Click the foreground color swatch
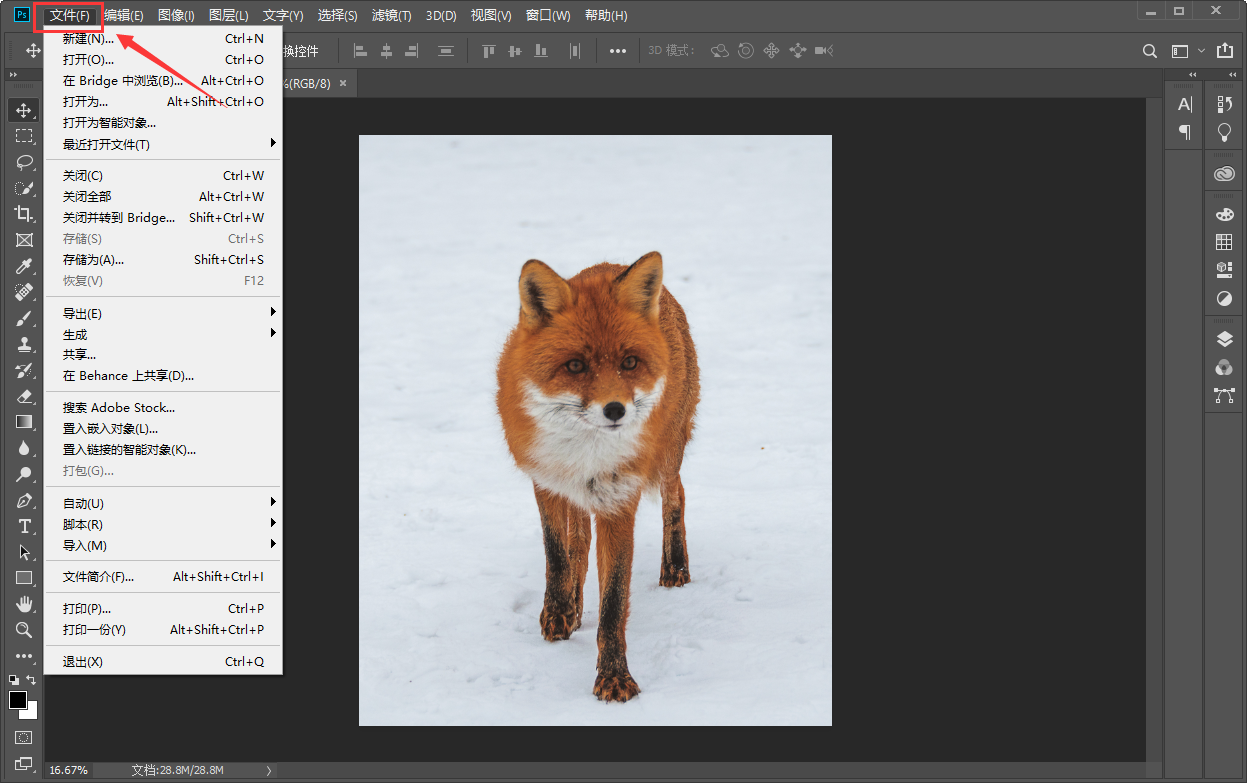Viewport: 1247px width, 783px height. [x=18, y=700]
